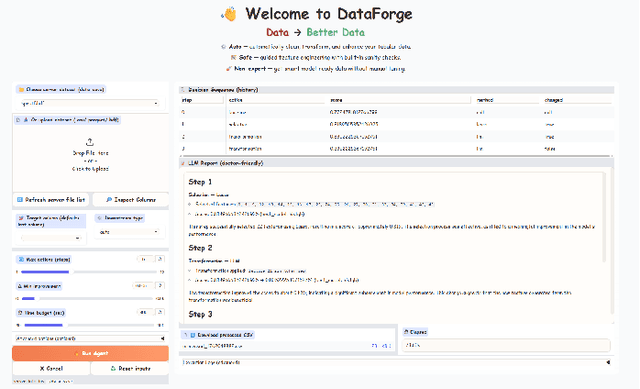Image resolution: width=640 pixels, height=389 pixels.
Task: Click the file size download link in CSV row
Action: click(381, 346)
